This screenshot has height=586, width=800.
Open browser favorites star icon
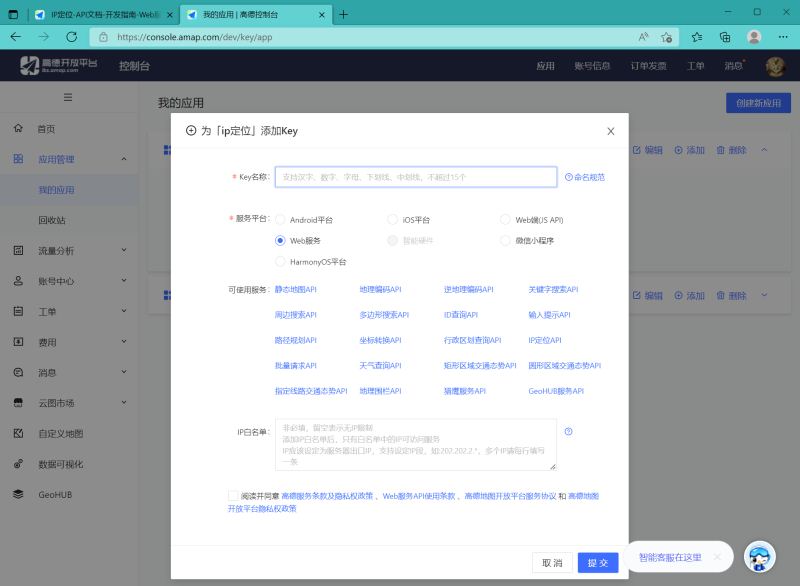pyautogui.click(x=696, y=37)
